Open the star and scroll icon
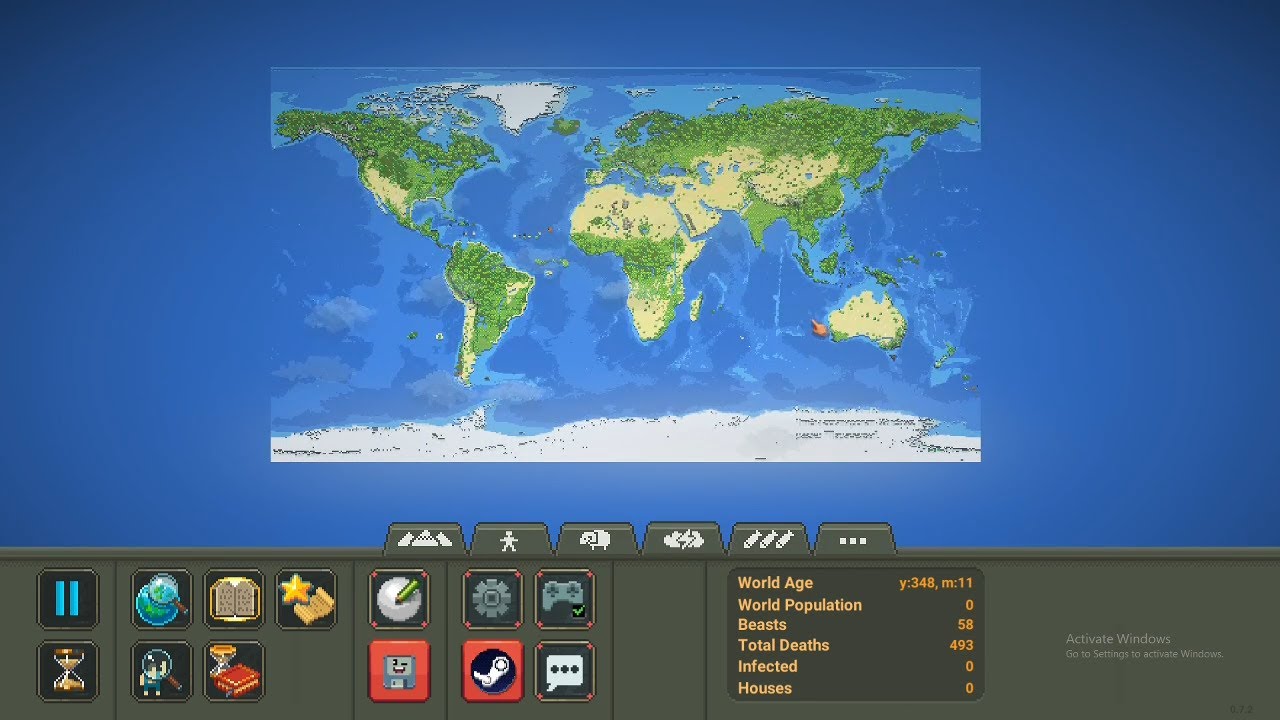This screenshot has height=720, width=1280. (x=306, y=599)
